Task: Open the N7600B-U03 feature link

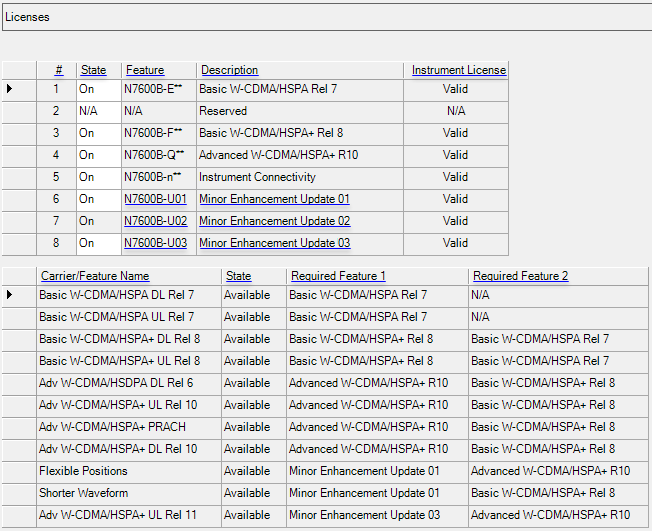Action: [x=156, y=243]
